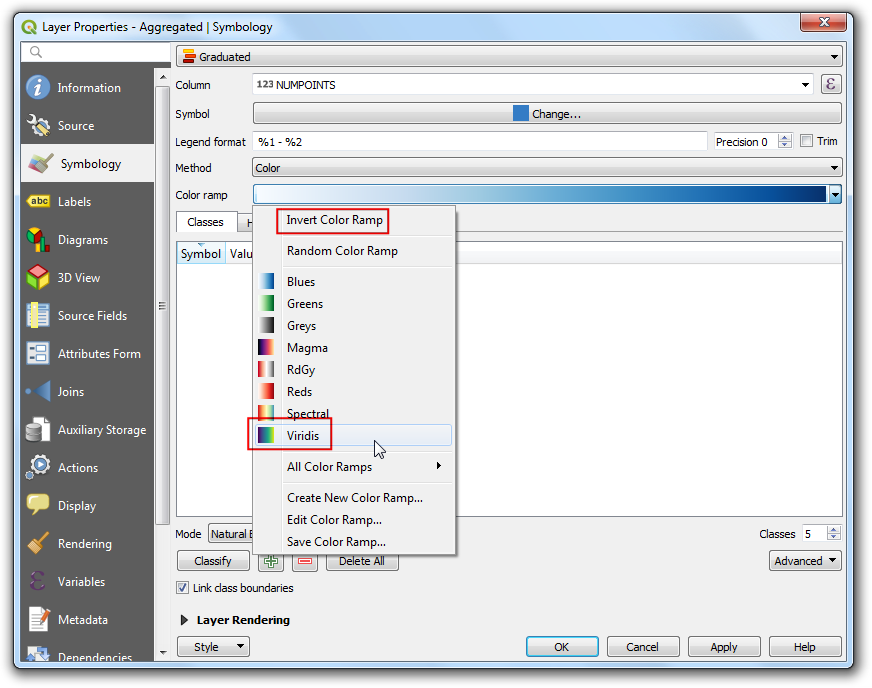Screen dimensions: 872x688
Task: Click the Help button
Action: click(805, 646)
